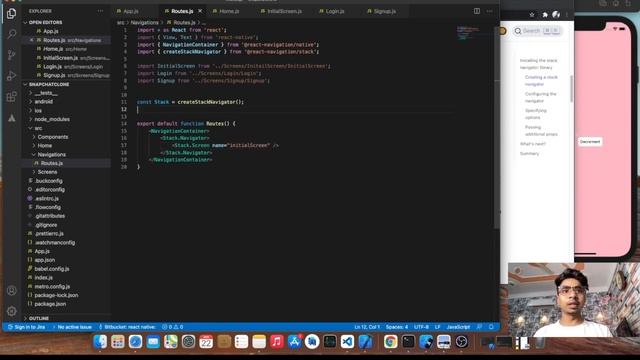Click Spaces: 4 in the status bar
The height and width of the screenshot is (360, 640).
pyautogui.click(x=397, y=327)
